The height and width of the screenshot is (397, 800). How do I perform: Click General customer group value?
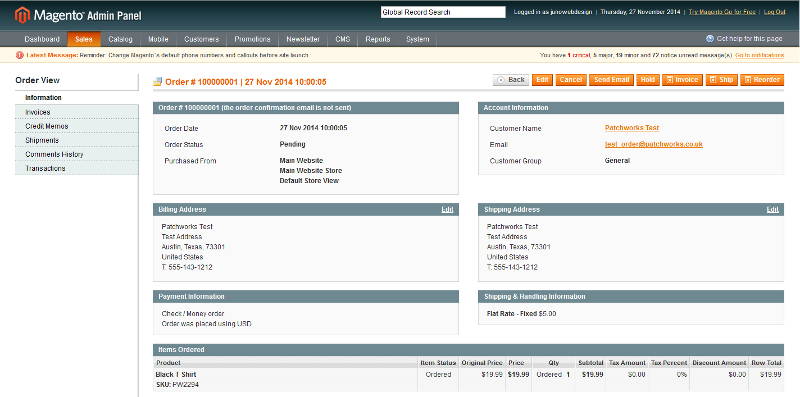[617, 161]
